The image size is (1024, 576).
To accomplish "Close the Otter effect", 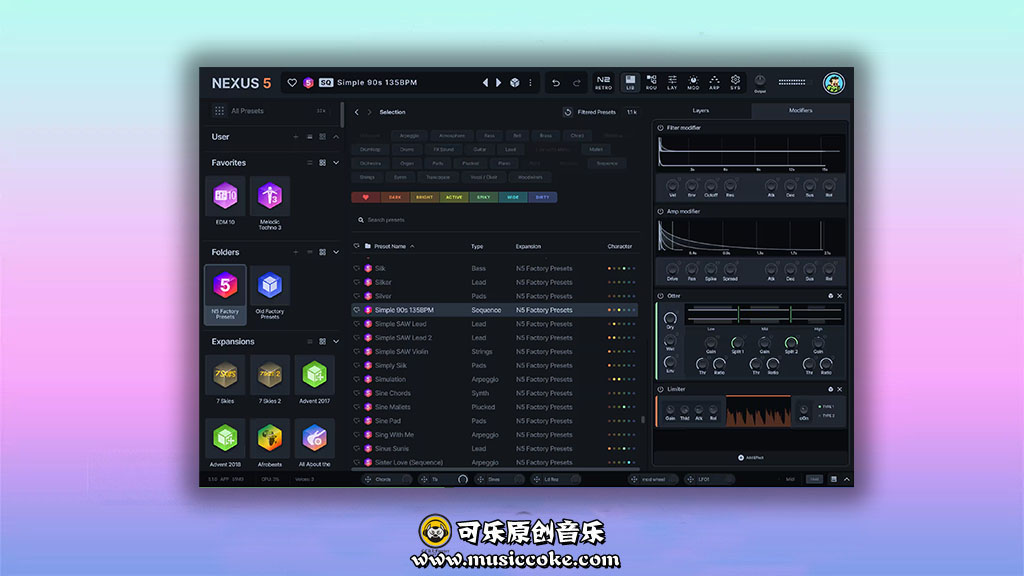I will (840, 296).
